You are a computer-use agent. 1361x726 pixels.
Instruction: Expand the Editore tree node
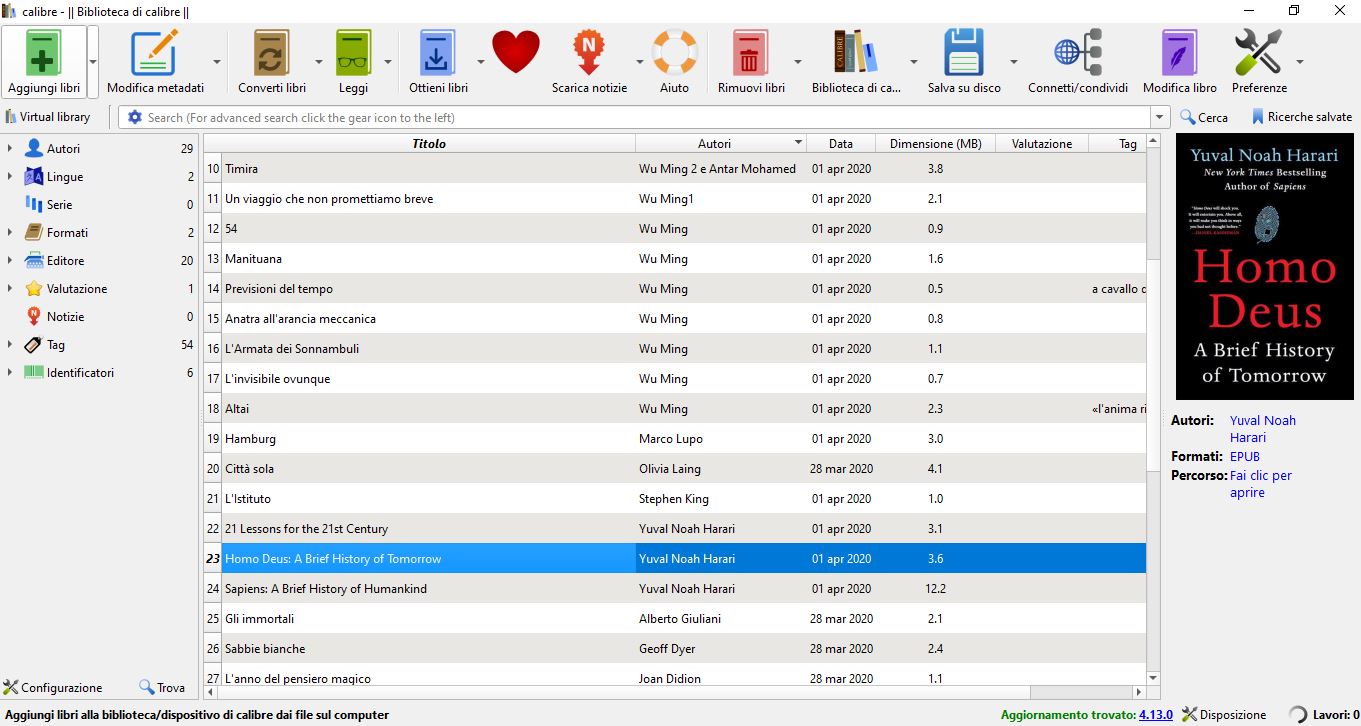pyautogui.click(x=10, y=261)
